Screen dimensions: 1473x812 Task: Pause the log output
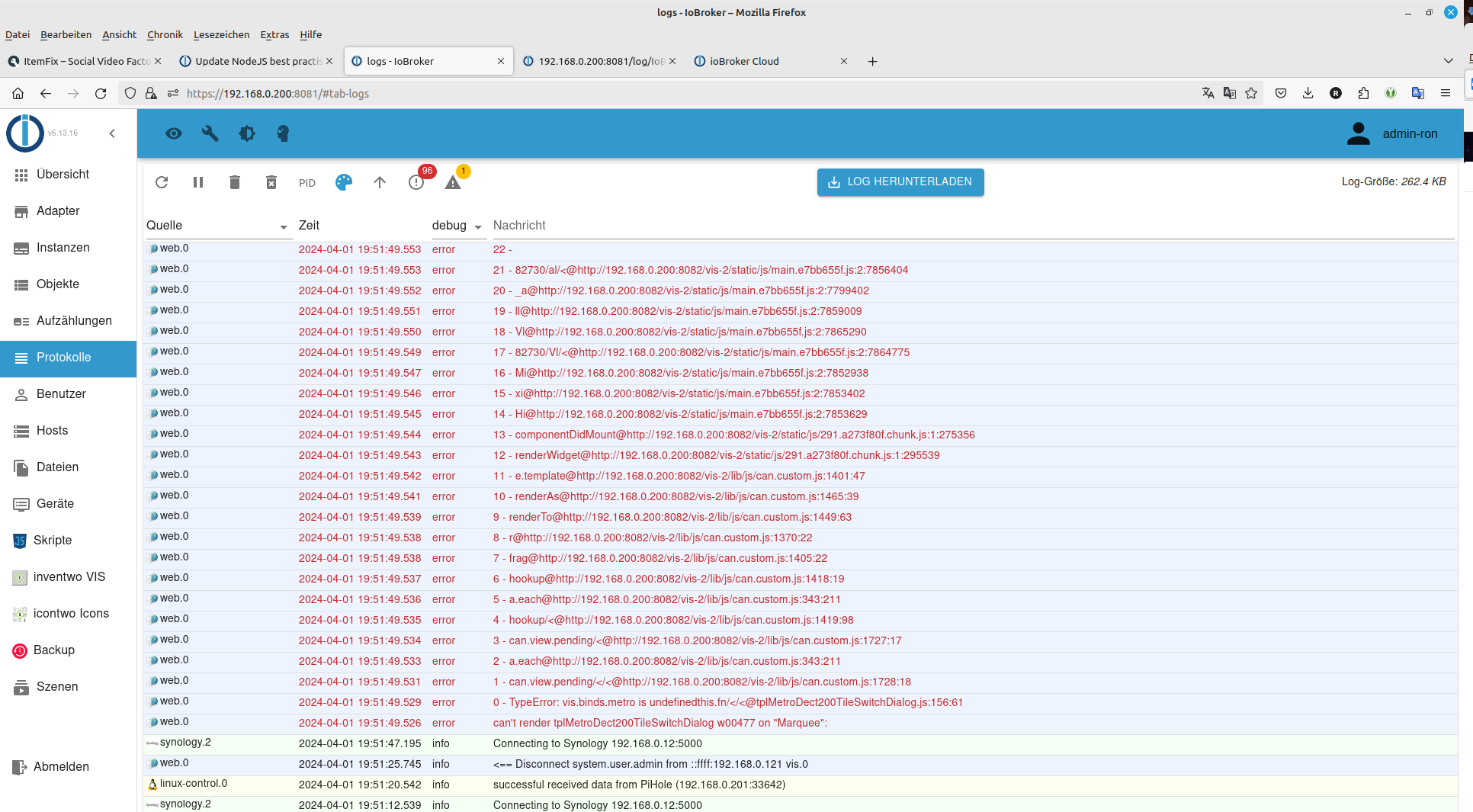pyautogui.click(x=198, y=182)
